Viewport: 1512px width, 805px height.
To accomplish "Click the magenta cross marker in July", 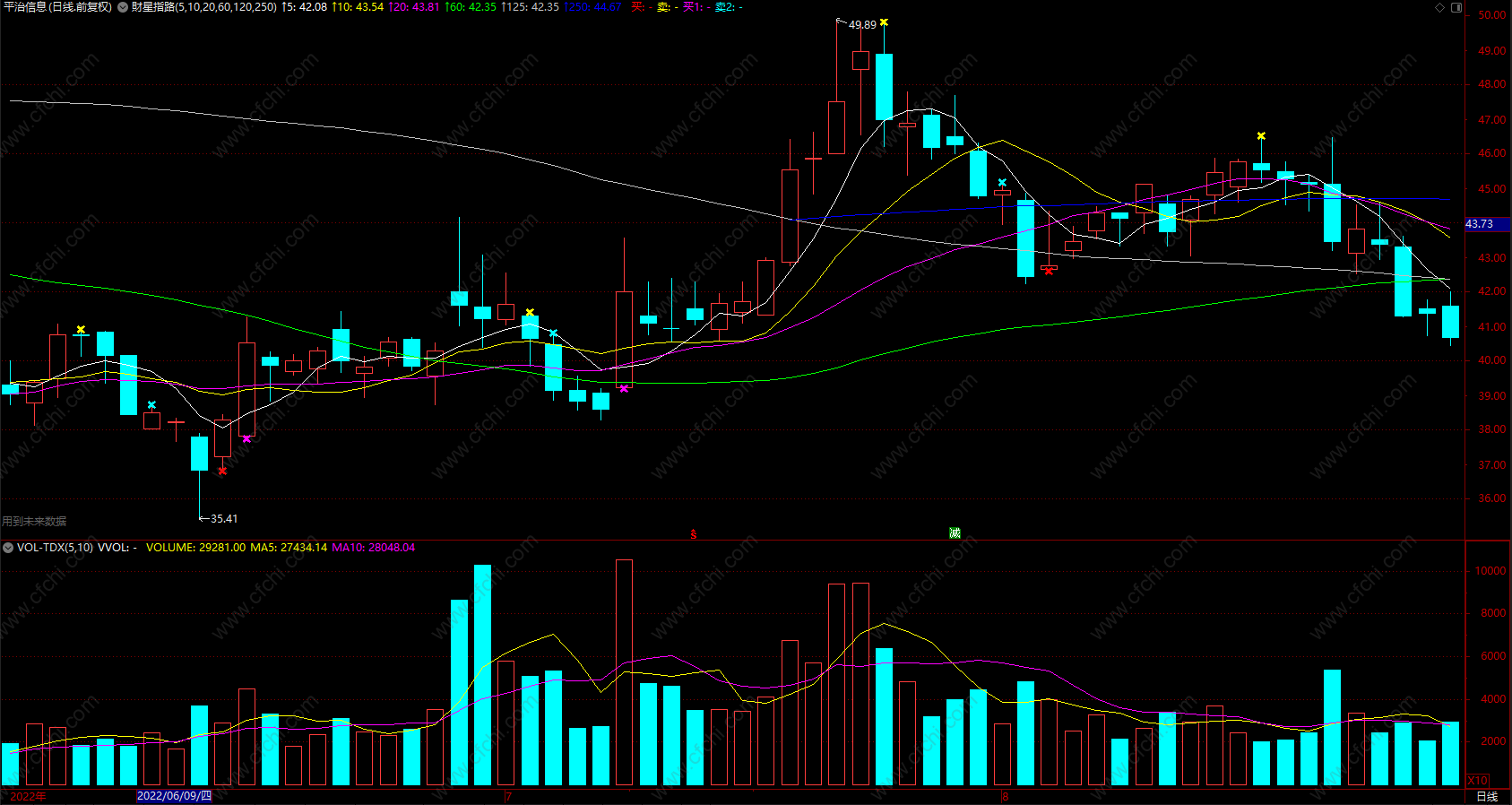I will (624, 388).
